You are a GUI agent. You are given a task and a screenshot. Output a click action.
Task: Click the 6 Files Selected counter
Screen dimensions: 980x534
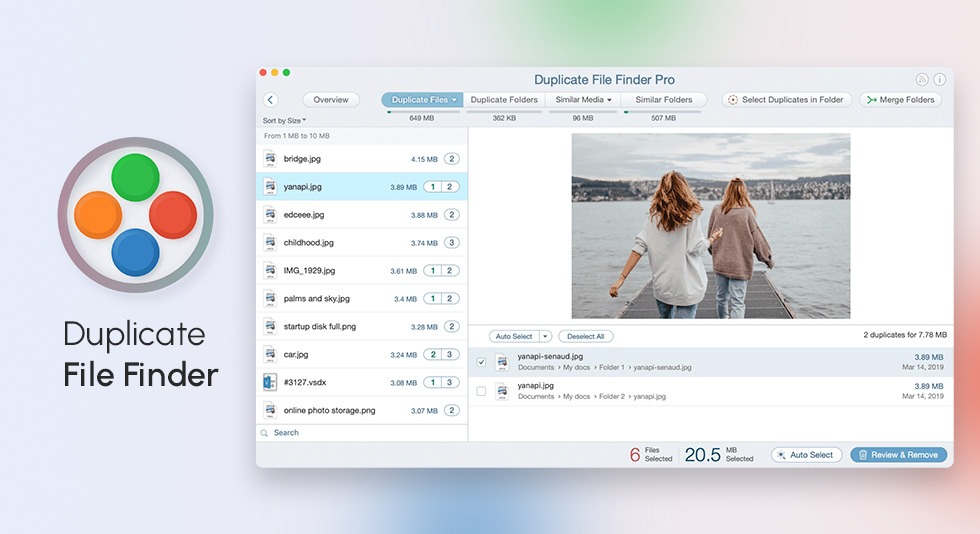[651, 455]
